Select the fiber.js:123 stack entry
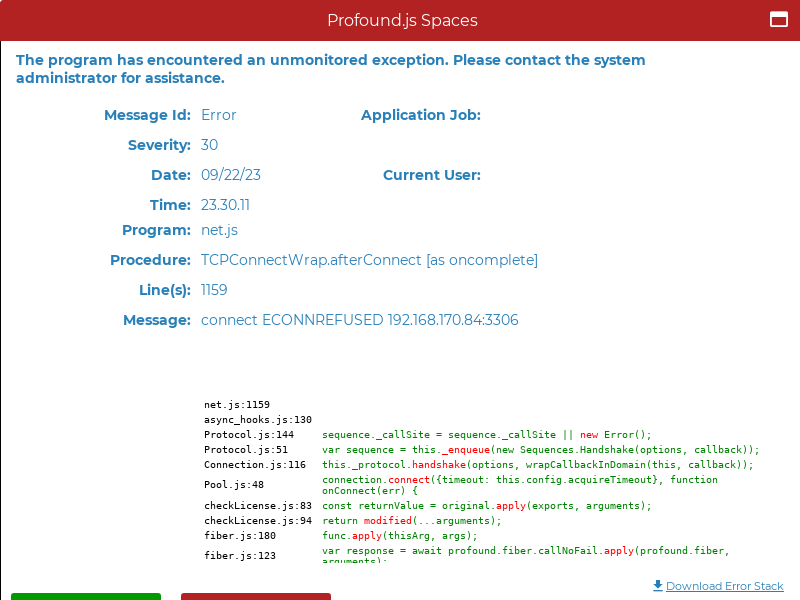Screen dimensions: 800x600 pyautogui.click(x=240, y=556)
